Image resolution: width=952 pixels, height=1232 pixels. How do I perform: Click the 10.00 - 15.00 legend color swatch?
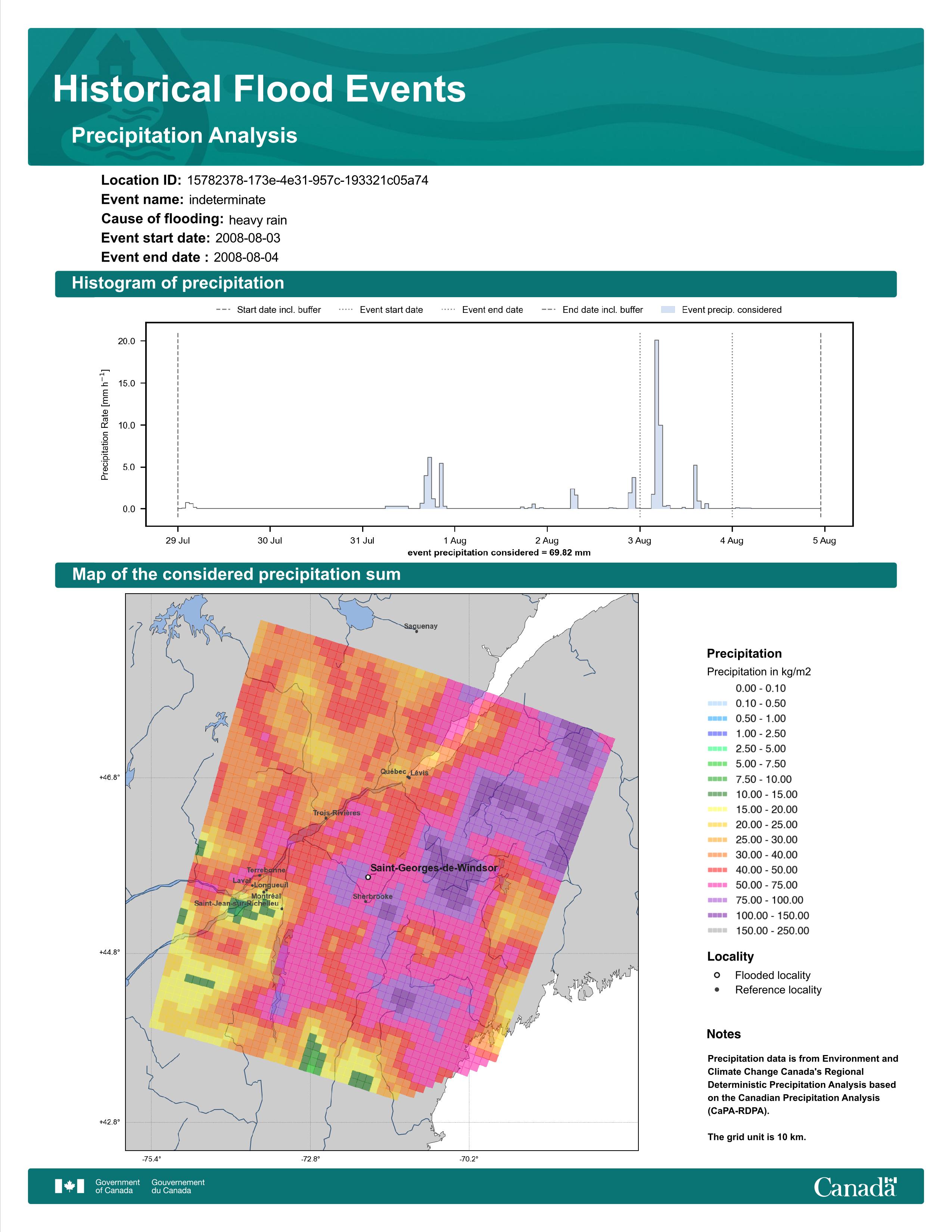[x=718, y=794]
